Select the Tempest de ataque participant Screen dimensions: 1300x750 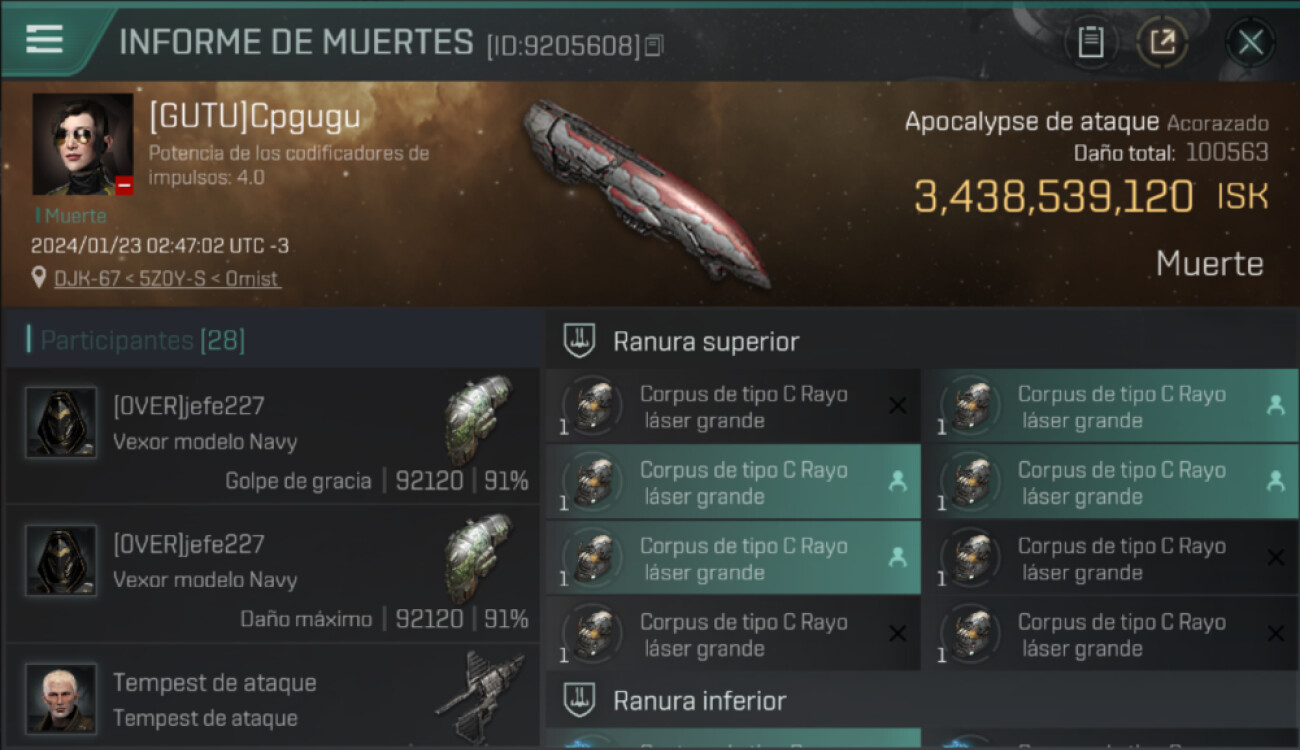point(273,696)
